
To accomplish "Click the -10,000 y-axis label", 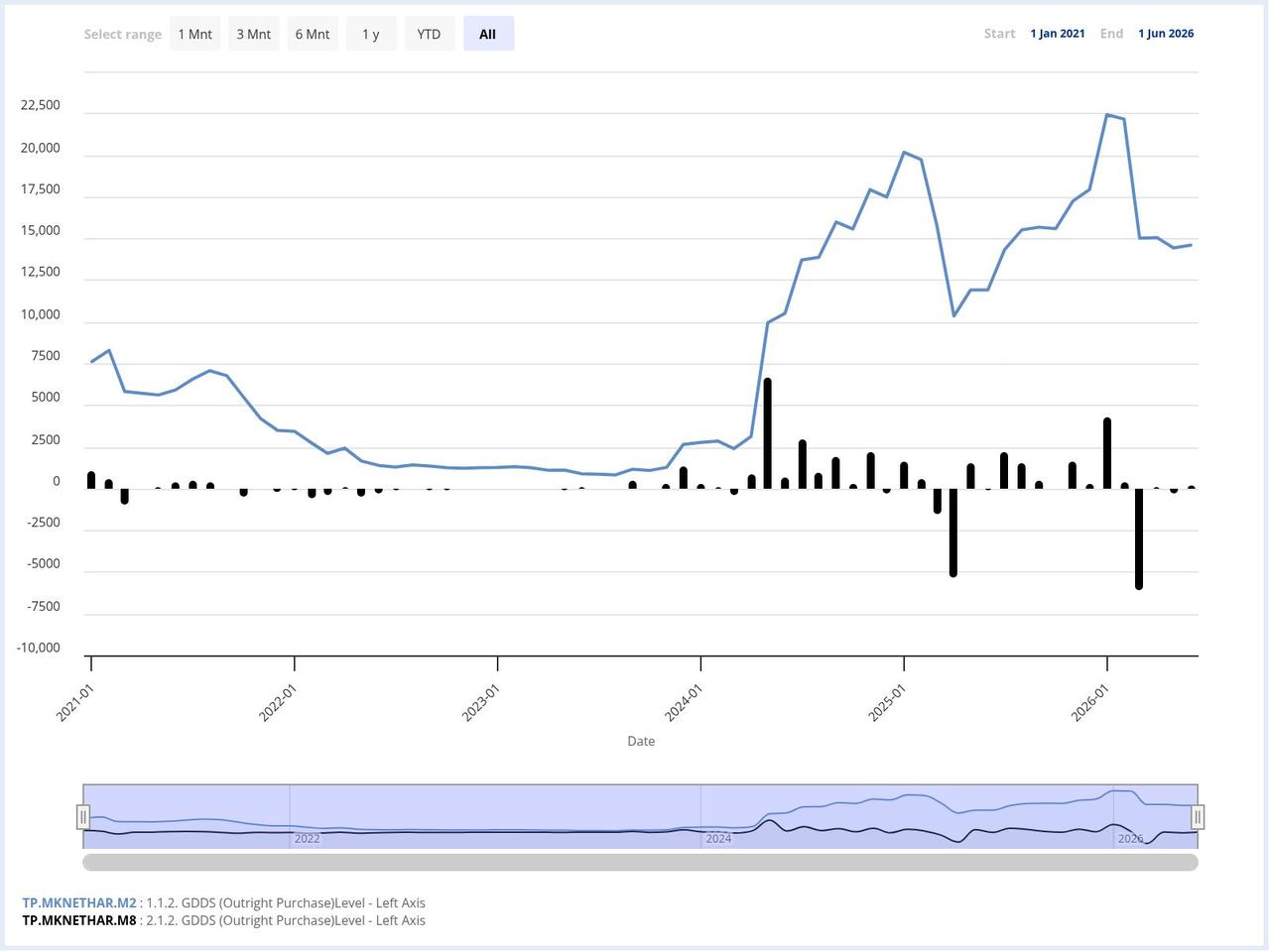I will tap(39, 649).
